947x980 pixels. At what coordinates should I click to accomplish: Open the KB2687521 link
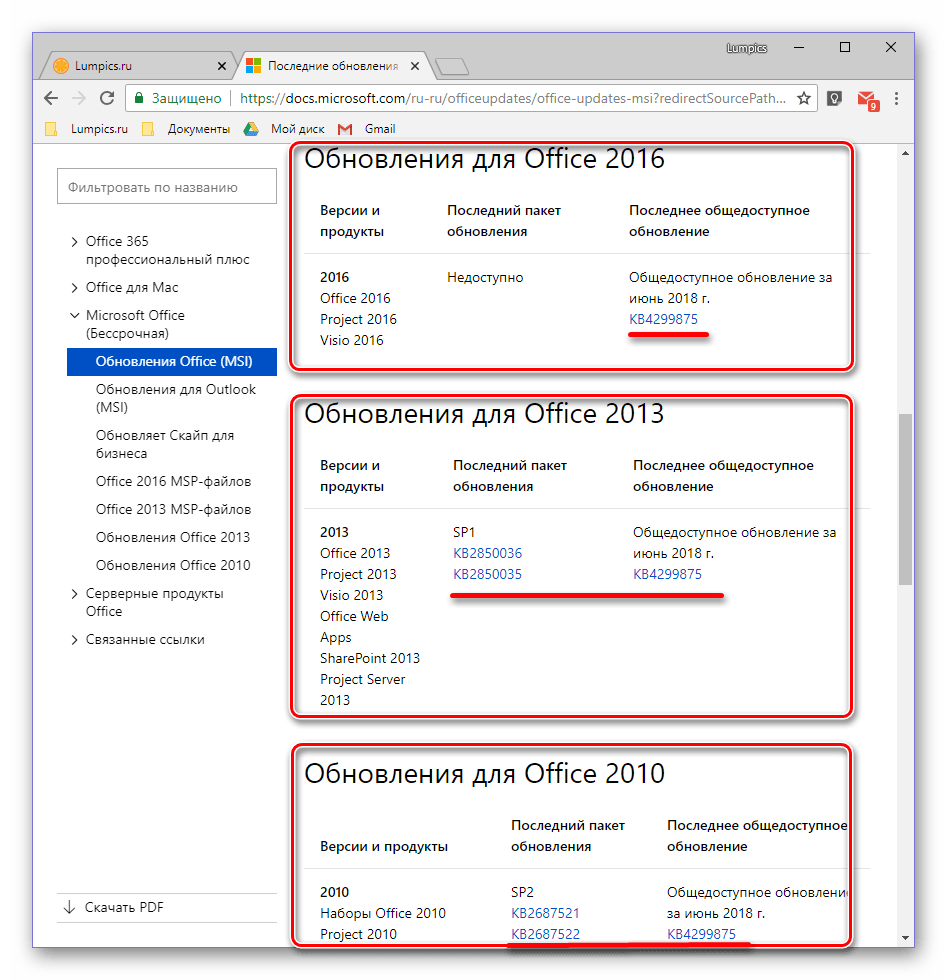(546, 913)
